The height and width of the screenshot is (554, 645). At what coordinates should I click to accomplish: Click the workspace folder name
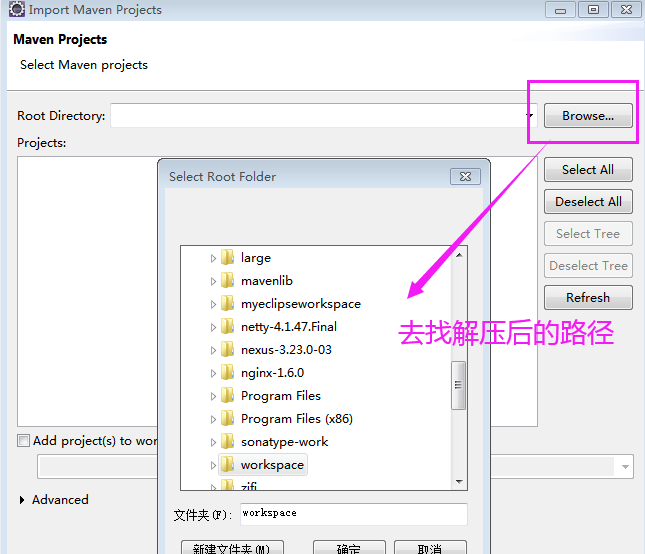tap(272, 465)
